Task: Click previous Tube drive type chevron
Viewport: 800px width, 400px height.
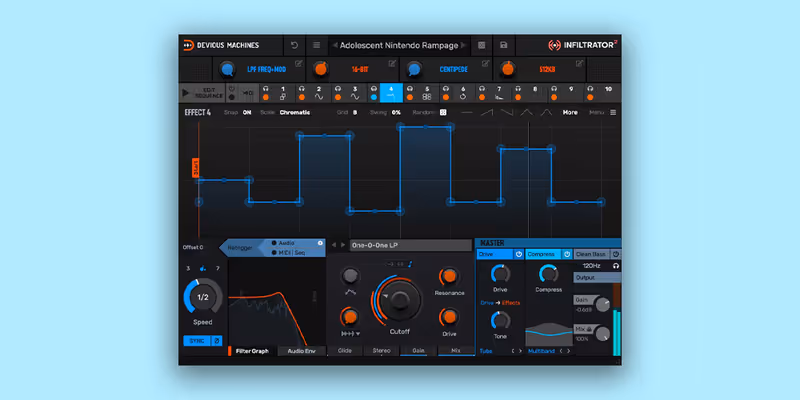Action: [x=513, y=351]
